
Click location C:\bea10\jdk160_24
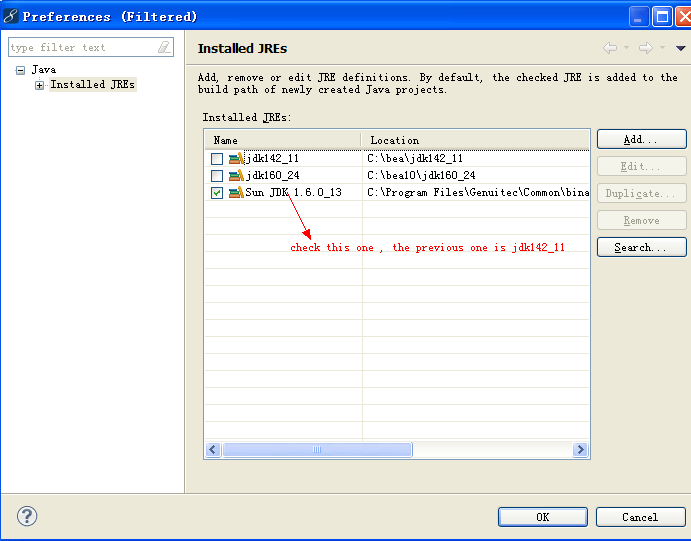(421, 175)
